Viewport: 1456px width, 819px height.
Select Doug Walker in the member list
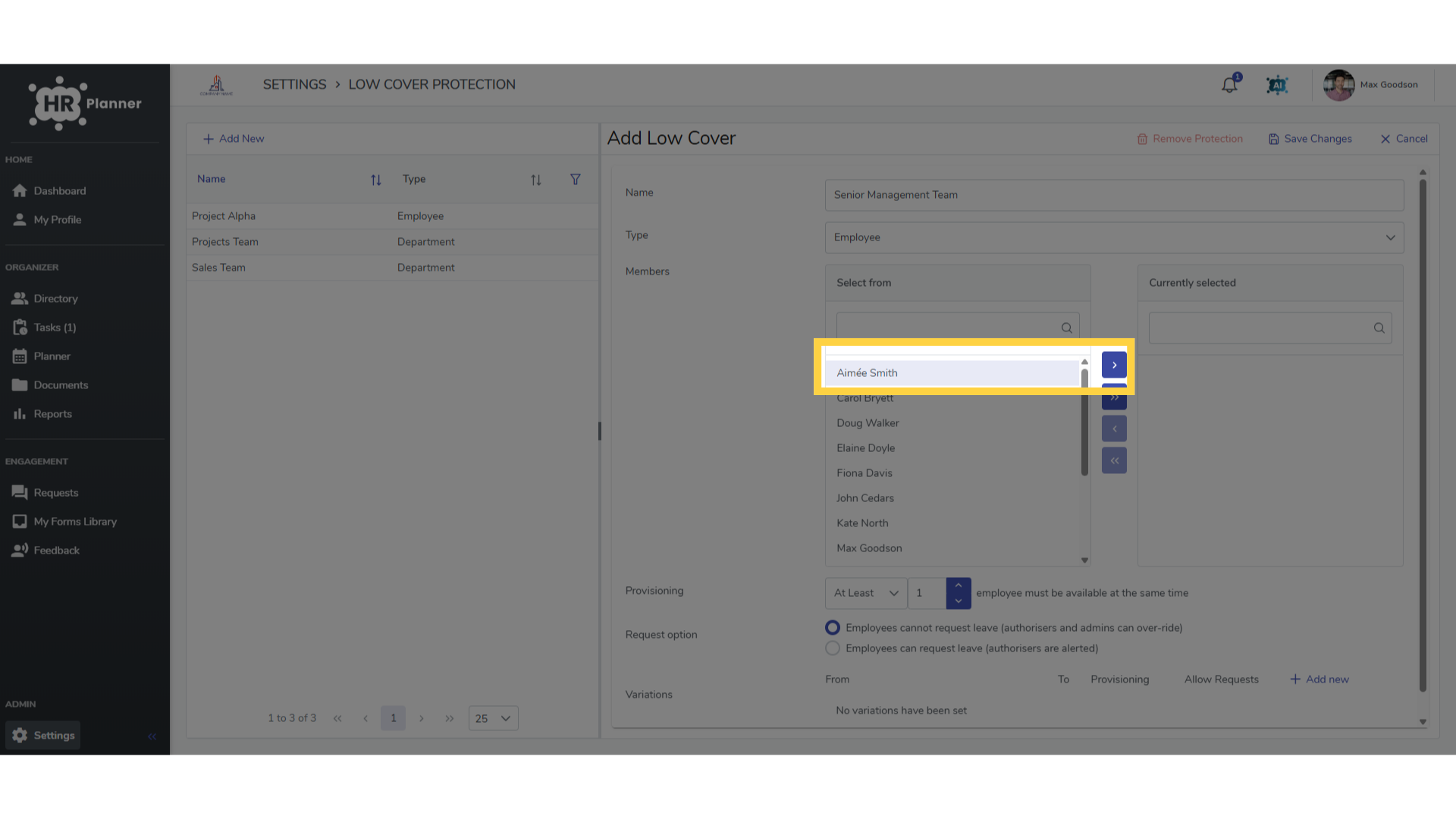click(952, 423)
